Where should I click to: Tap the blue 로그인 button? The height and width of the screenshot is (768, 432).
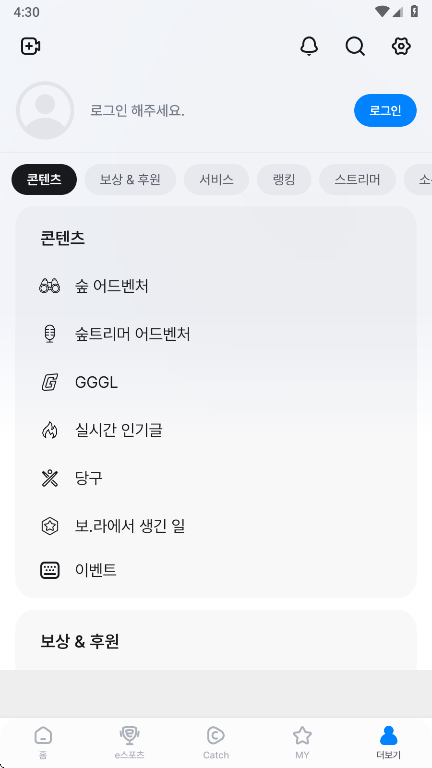385,111
